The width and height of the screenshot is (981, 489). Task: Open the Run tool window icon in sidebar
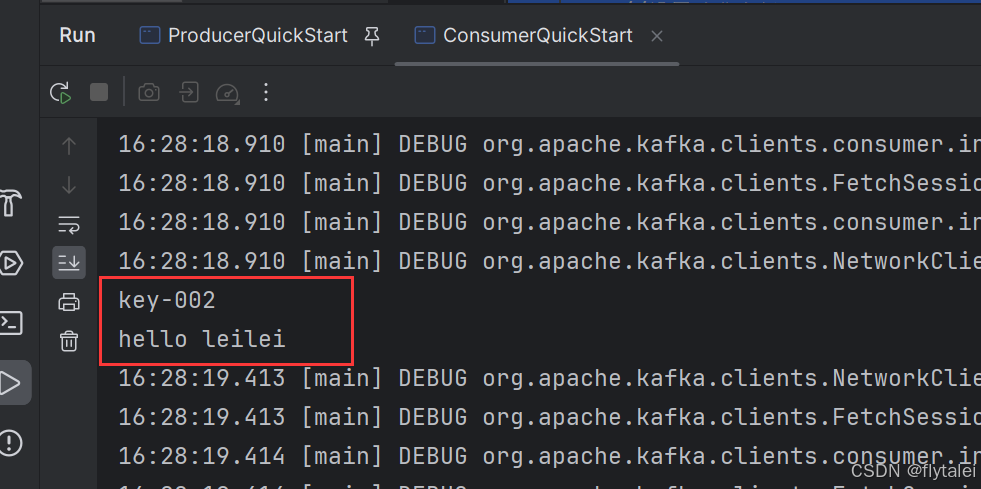click(13, 382)
